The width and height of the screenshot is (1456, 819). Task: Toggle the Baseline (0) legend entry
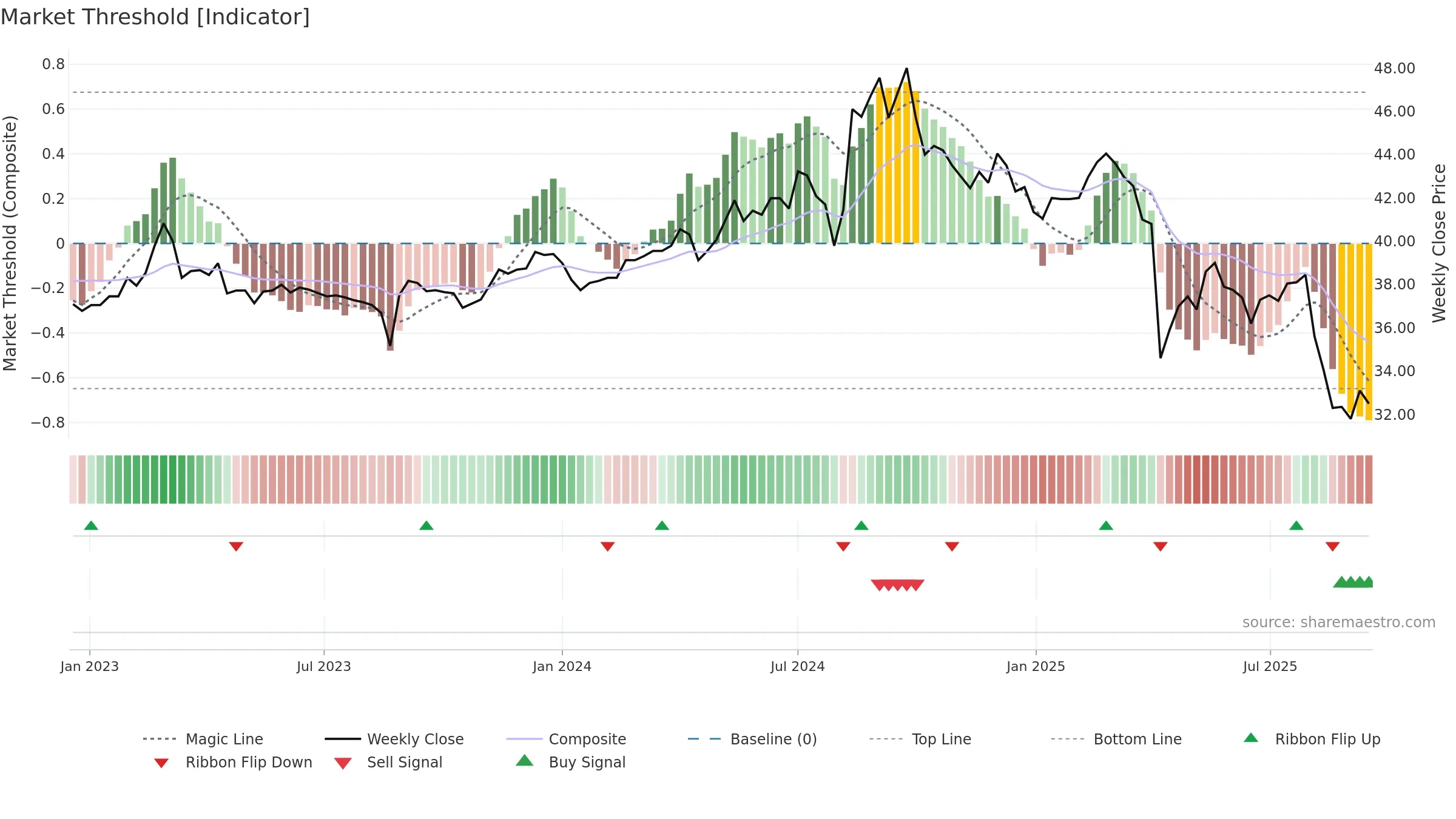tap(752, 739)
